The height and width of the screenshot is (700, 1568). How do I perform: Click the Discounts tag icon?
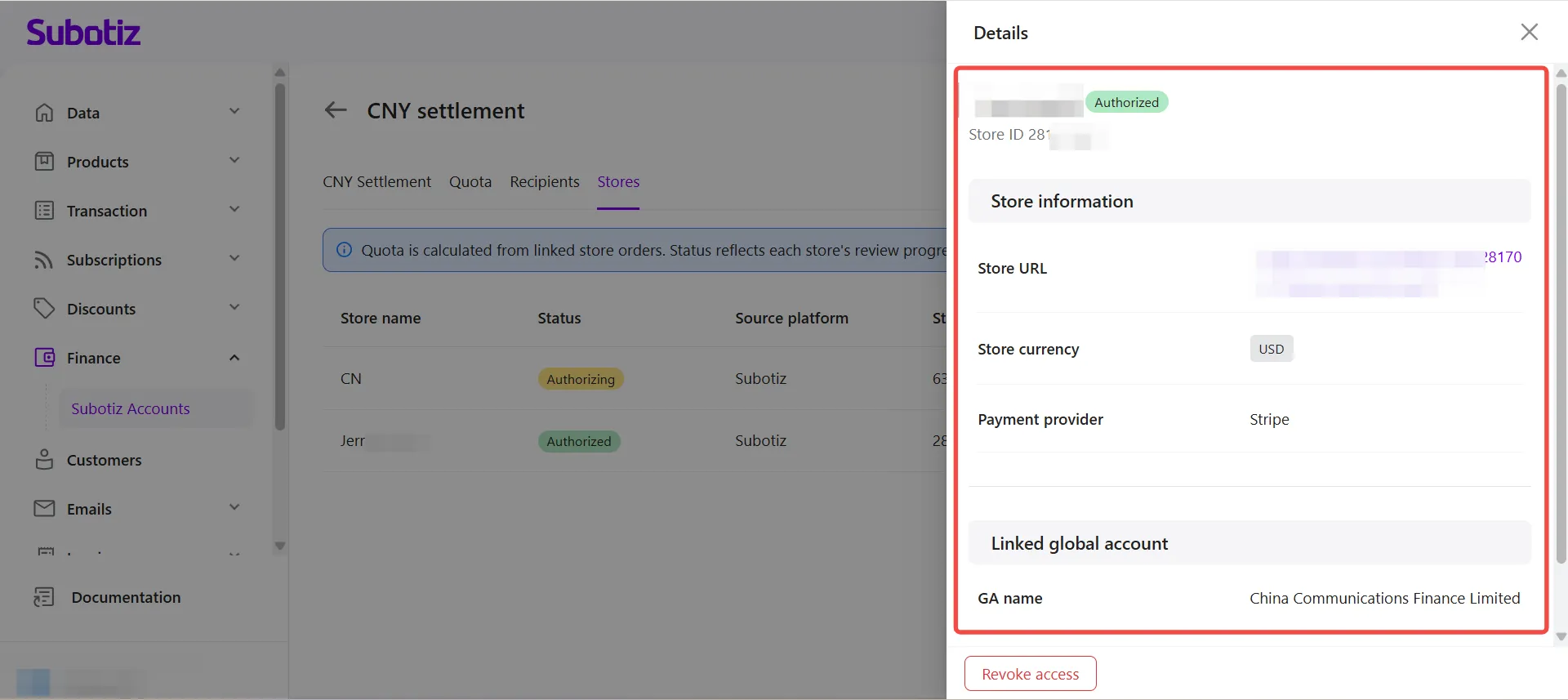tap(44, 309)
